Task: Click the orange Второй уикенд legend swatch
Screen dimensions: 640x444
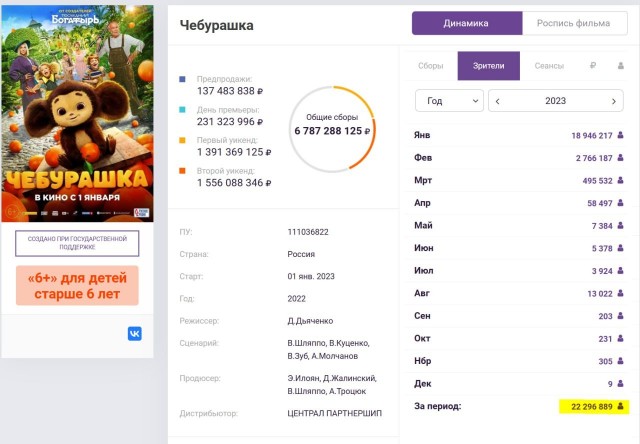Action: [182, 171]
